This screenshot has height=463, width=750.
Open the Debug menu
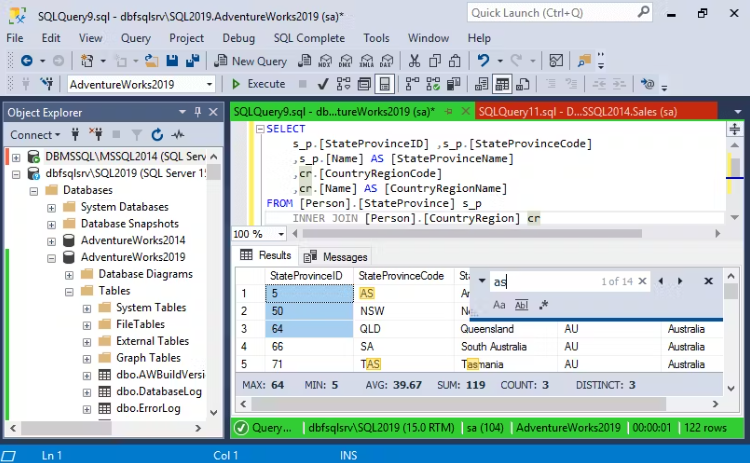click(x=238, y=38)
